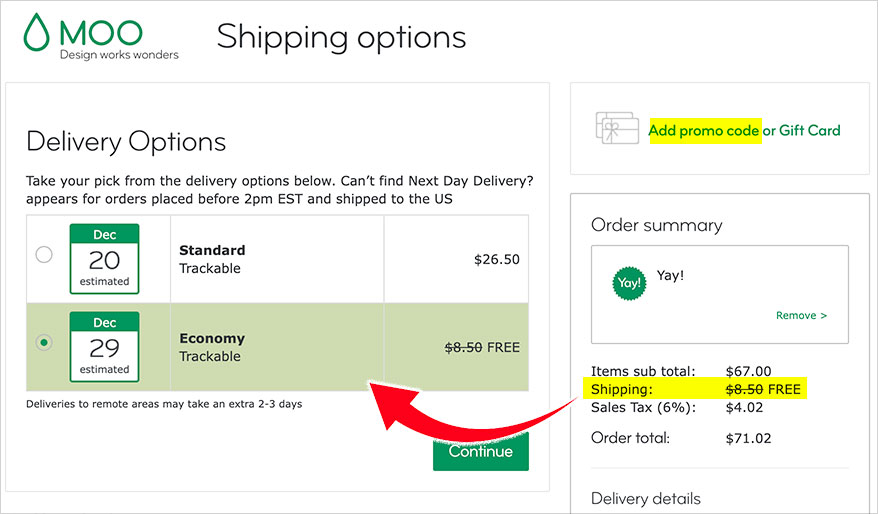Click the Delivery details heading
The image size is (878, 514).
coord(646,498)
